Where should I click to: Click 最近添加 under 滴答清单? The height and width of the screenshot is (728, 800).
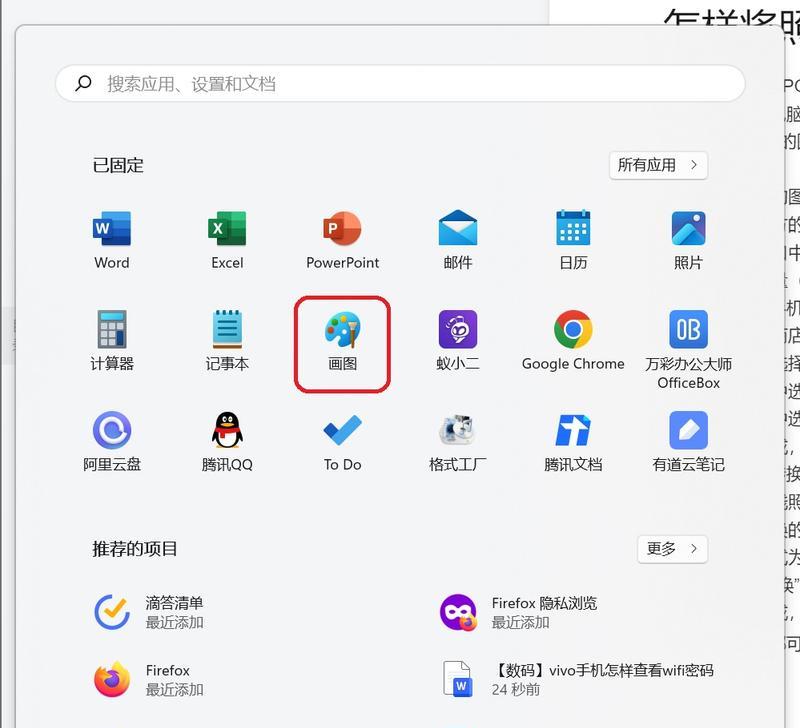tap(174, 622)
